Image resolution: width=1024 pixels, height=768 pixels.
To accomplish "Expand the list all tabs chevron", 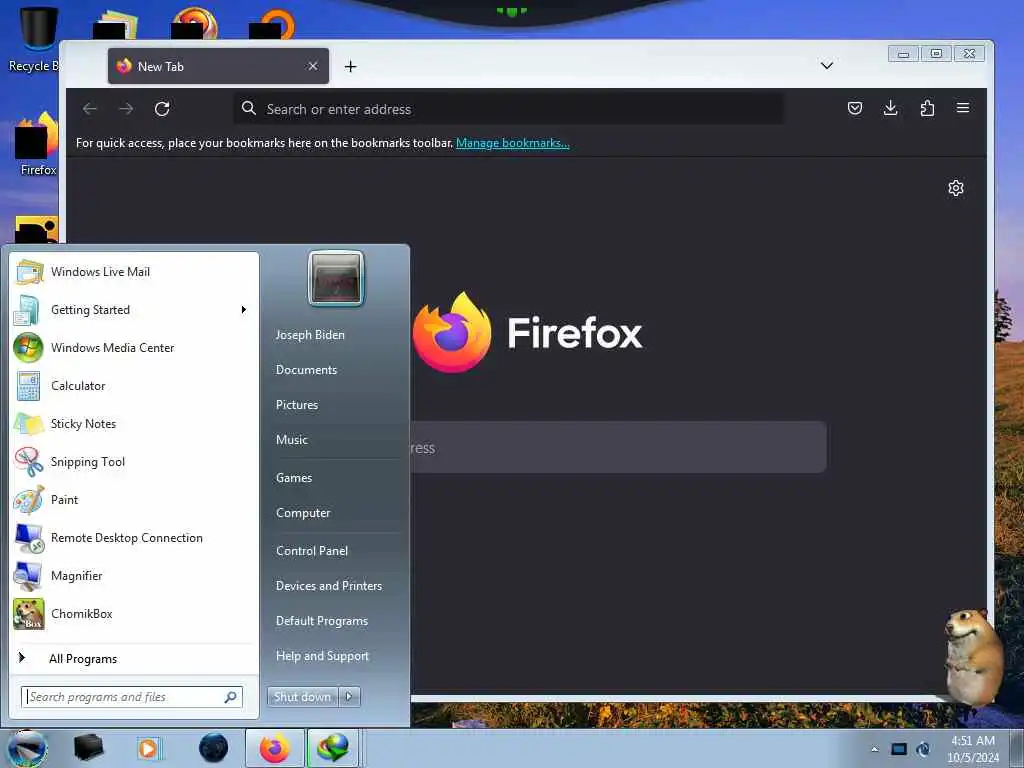I will coord(826,65).
